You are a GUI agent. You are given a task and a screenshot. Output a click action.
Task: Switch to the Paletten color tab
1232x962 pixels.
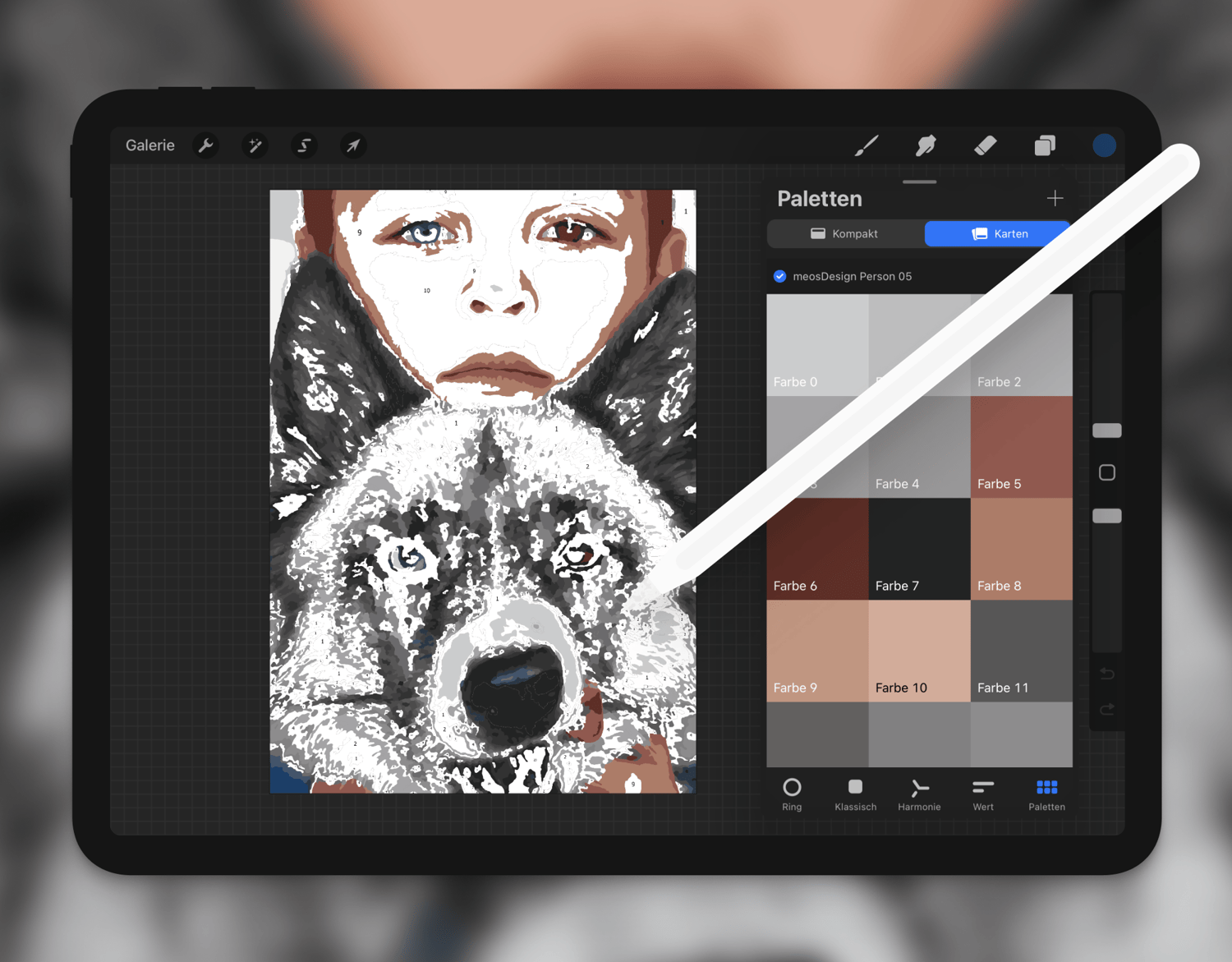coord(1046,794)
